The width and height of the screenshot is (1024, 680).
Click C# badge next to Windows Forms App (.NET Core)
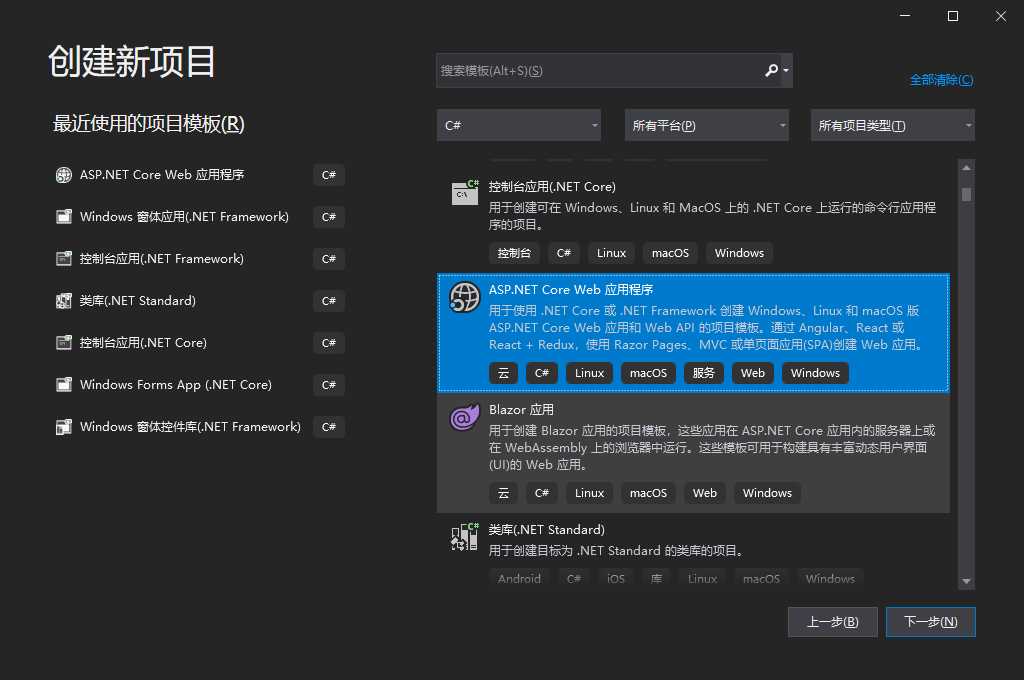(328, 385)
